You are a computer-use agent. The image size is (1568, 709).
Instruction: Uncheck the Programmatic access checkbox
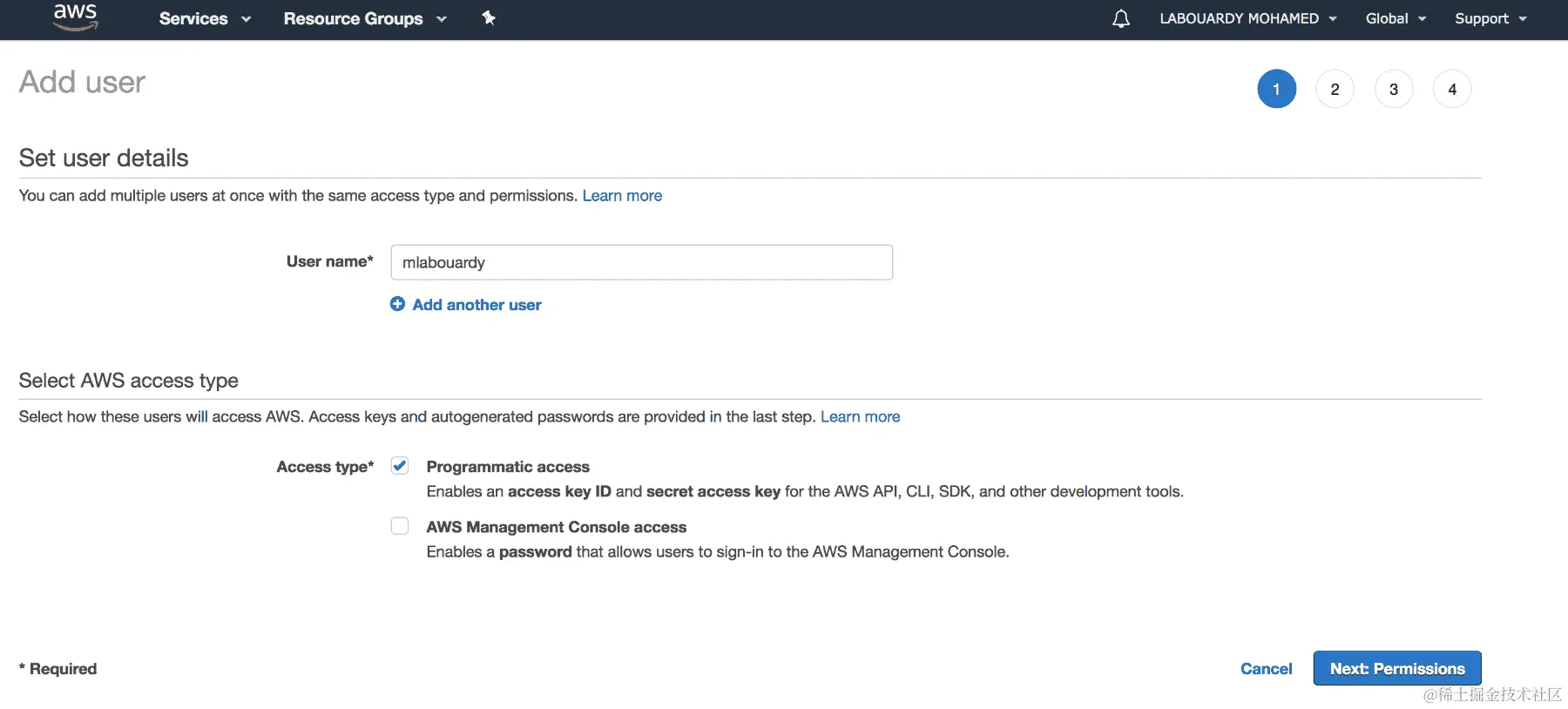point(400,466)
